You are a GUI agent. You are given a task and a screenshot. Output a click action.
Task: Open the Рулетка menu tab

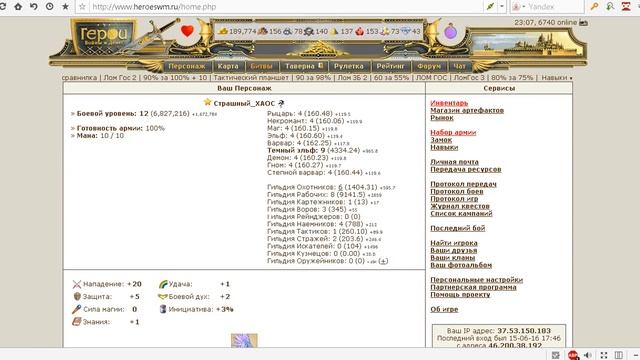349,66
